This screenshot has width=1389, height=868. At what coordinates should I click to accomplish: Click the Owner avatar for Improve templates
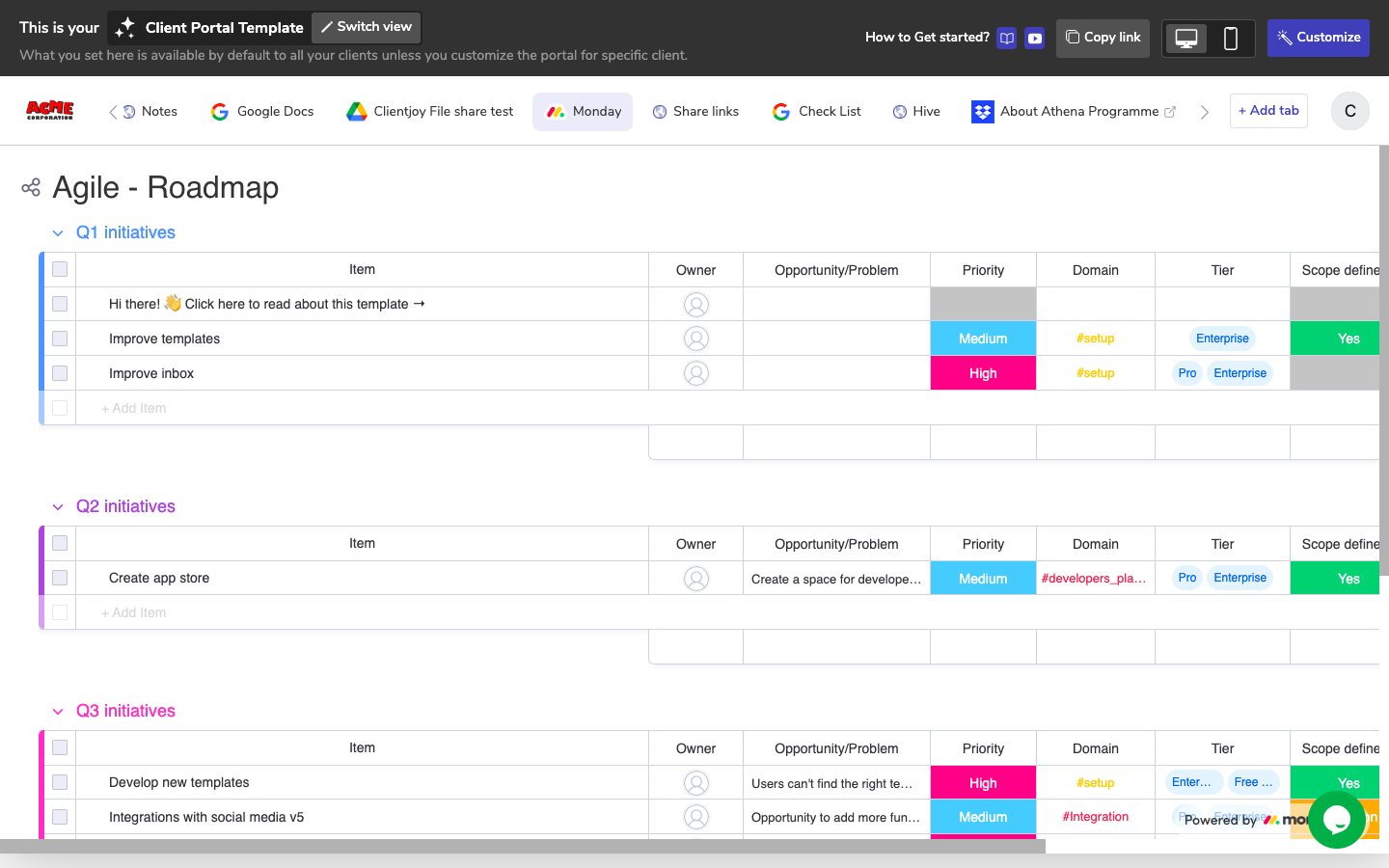(x=696, y=338)
